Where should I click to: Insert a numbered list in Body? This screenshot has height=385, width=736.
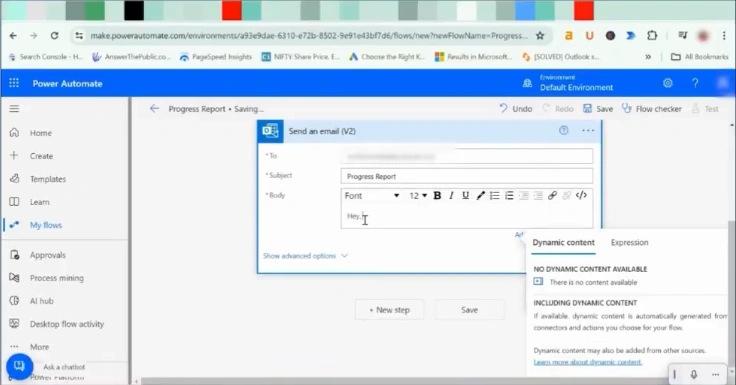click(x=509, y=195)
